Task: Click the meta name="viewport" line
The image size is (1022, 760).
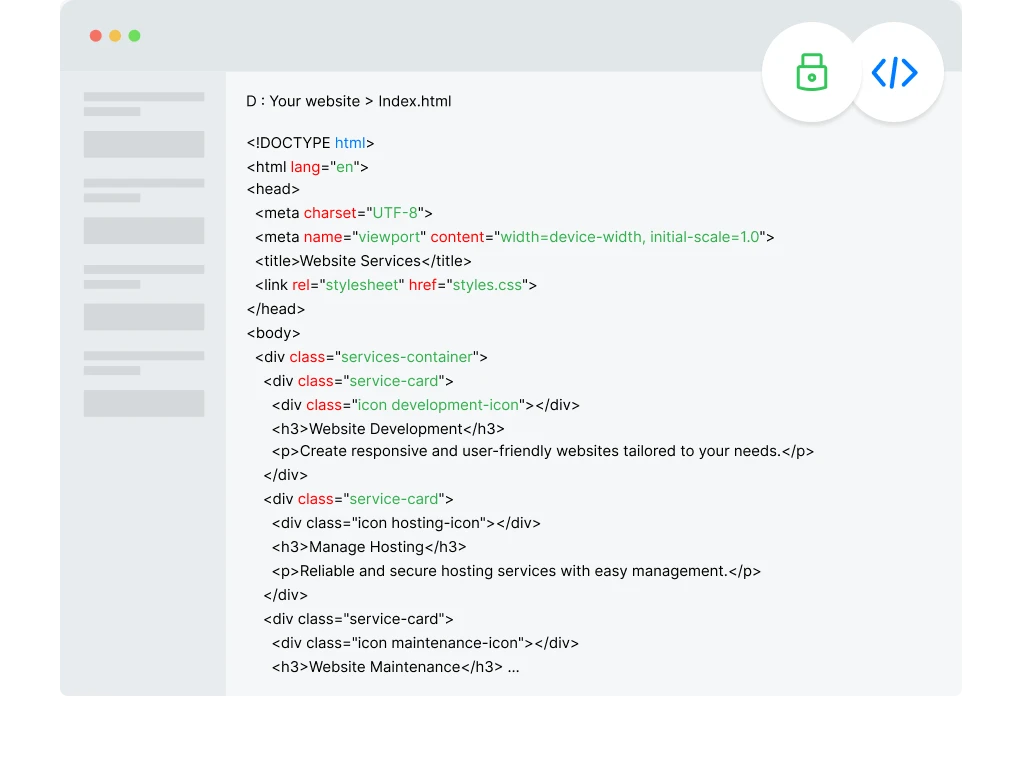Action: point(514,237)
